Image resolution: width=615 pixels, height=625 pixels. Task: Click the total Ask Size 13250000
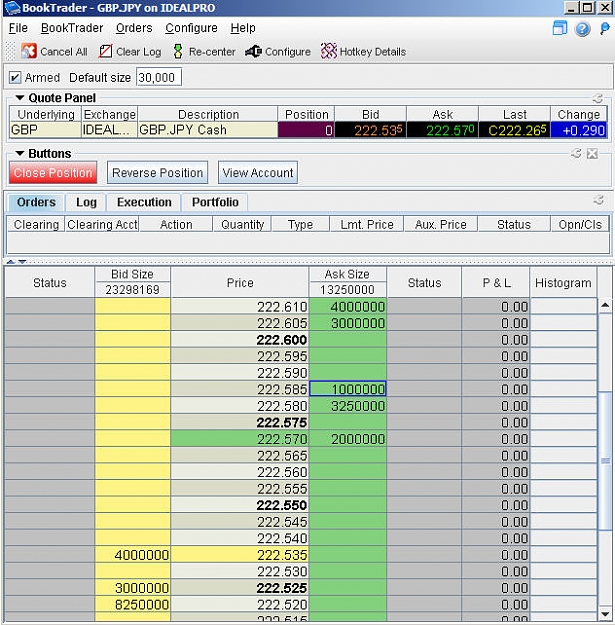(347, 290)
